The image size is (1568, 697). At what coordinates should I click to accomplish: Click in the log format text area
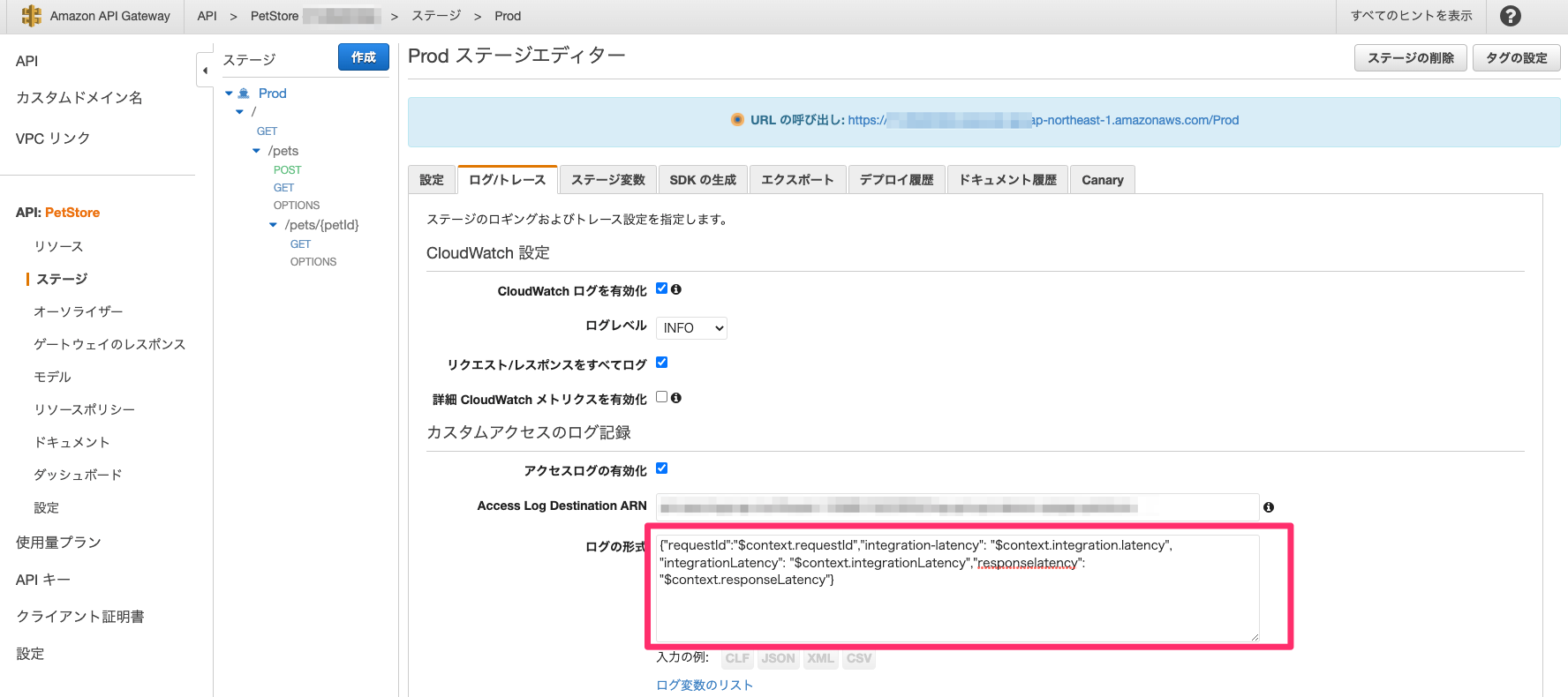click(x=957, y=588)
